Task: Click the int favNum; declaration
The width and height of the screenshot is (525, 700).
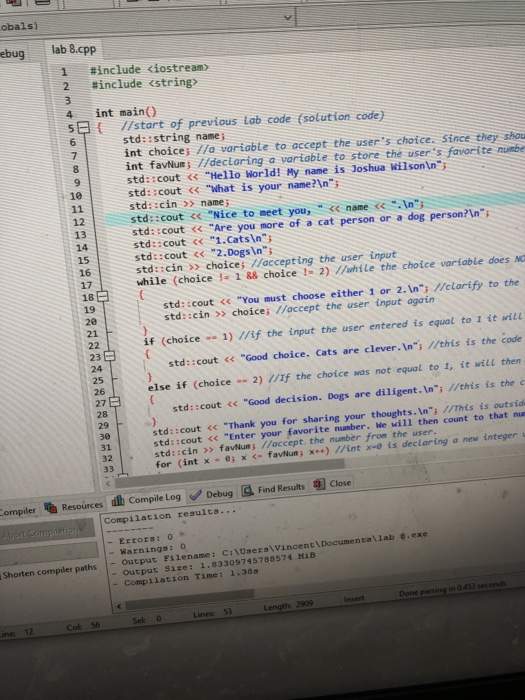Action: pyautogui.click(x=158, y=166)
